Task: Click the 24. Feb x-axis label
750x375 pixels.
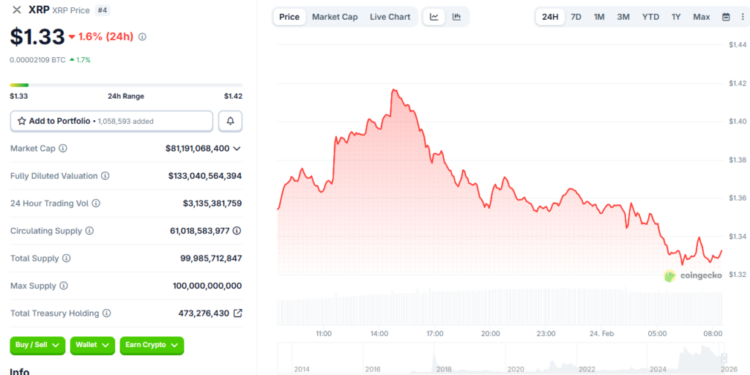Action: point(602,333)
